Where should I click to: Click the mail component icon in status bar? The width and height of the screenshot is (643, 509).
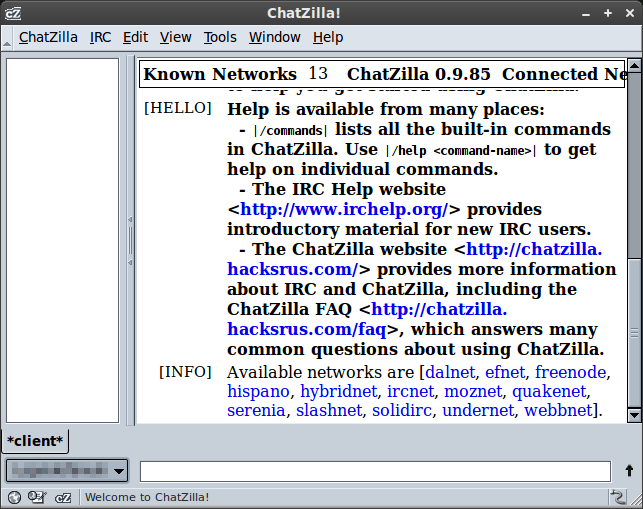37,498
